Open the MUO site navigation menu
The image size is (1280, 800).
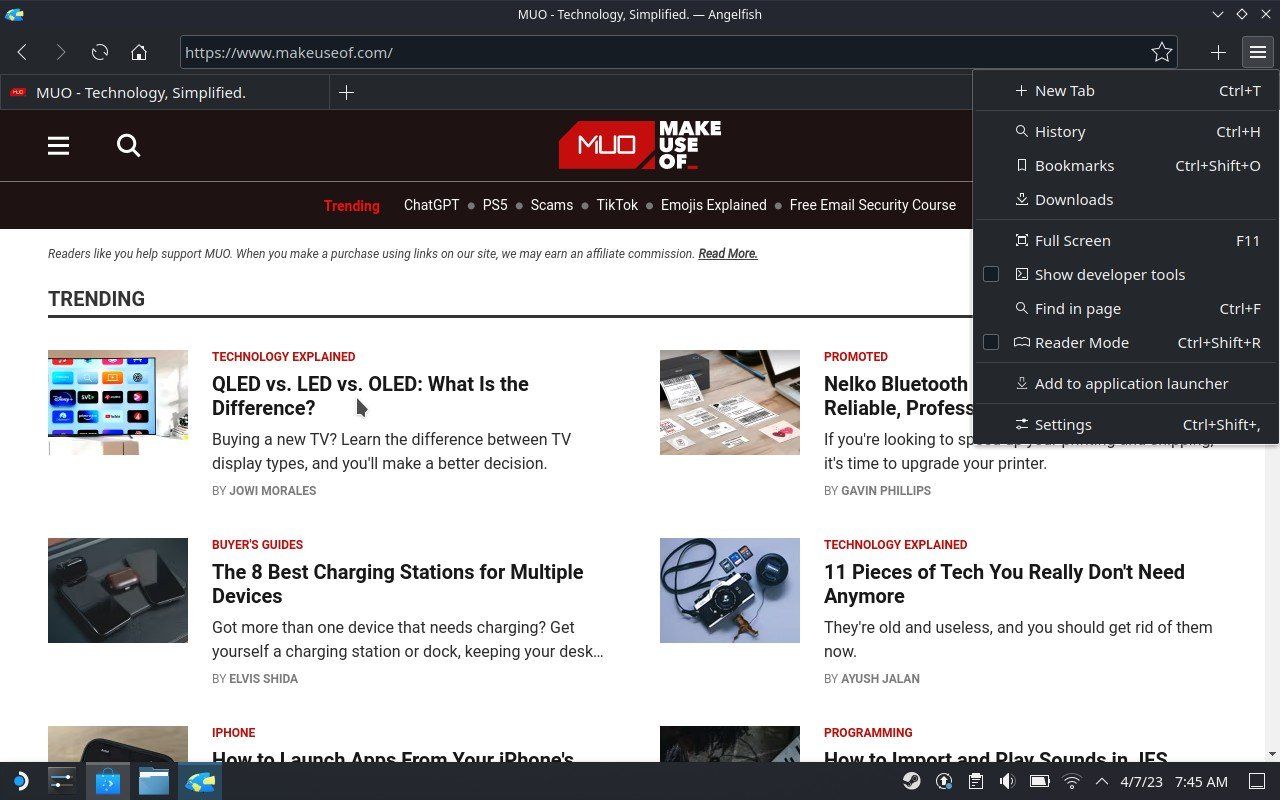58,146
